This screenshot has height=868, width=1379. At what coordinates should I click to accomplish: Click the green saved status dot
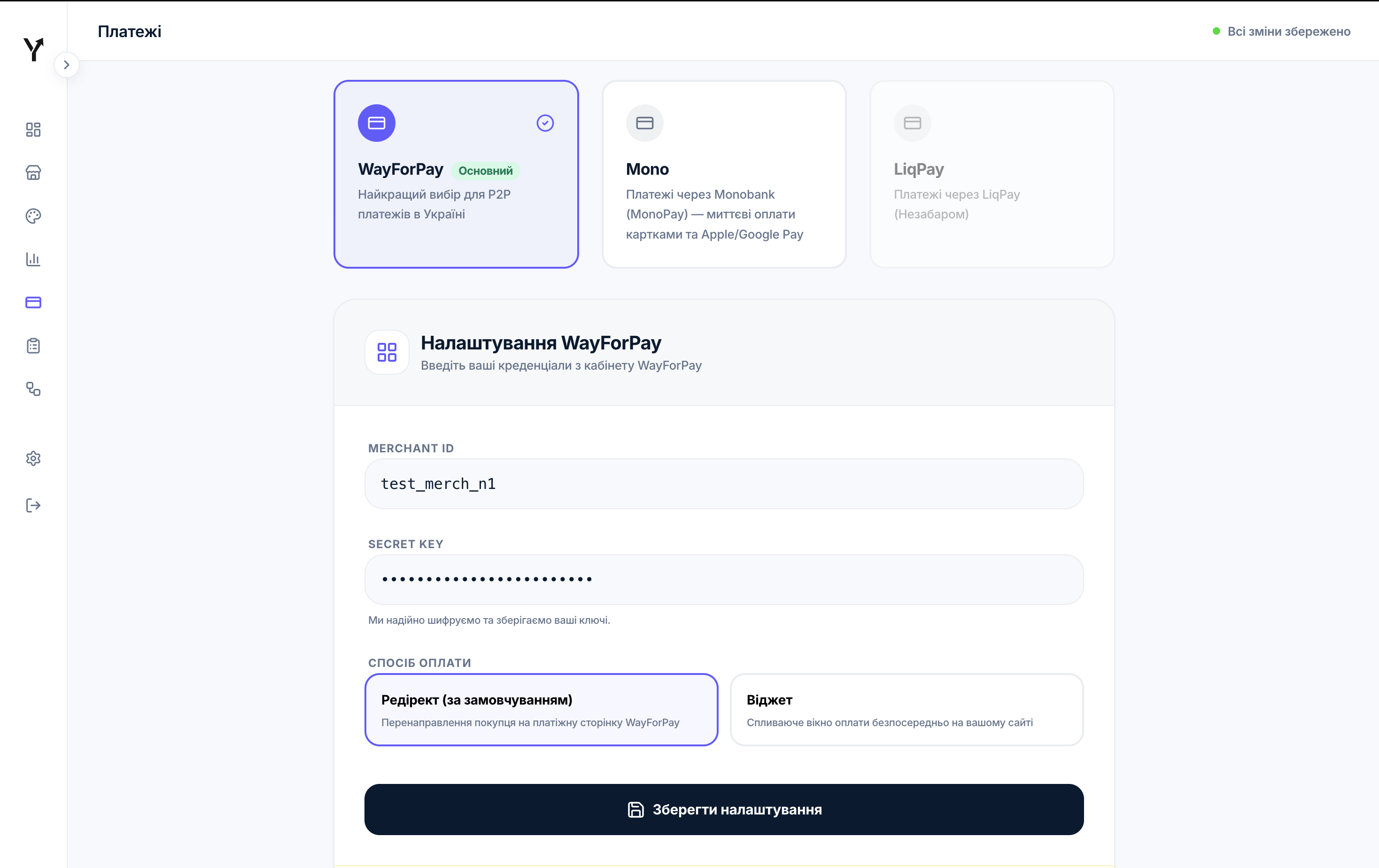1216,31
